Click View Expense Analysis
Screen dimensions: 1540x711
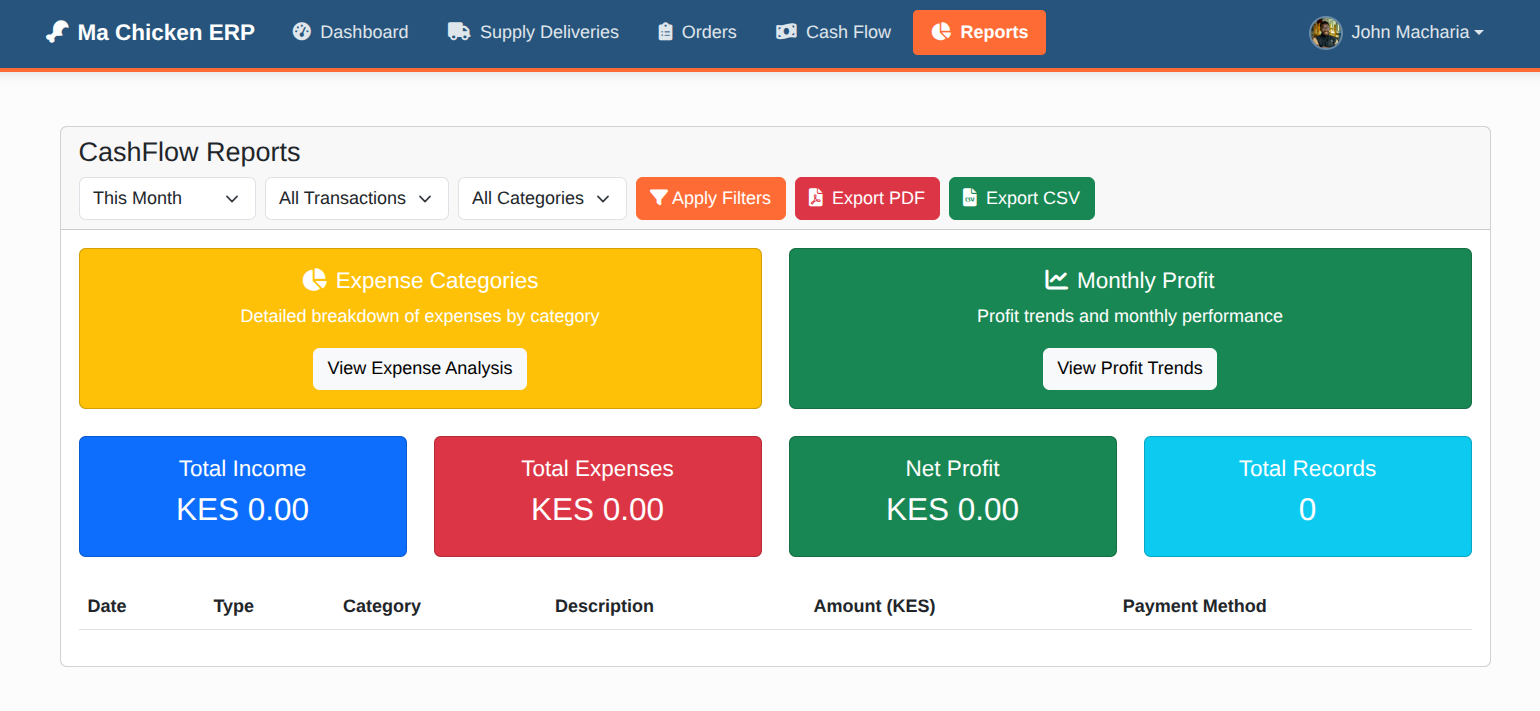point(419,368)
